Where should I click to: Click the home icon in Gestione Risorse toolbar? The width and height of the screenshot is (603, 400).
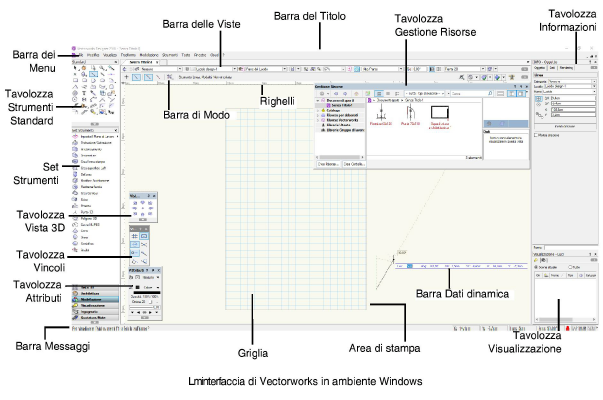pos(356,93)
